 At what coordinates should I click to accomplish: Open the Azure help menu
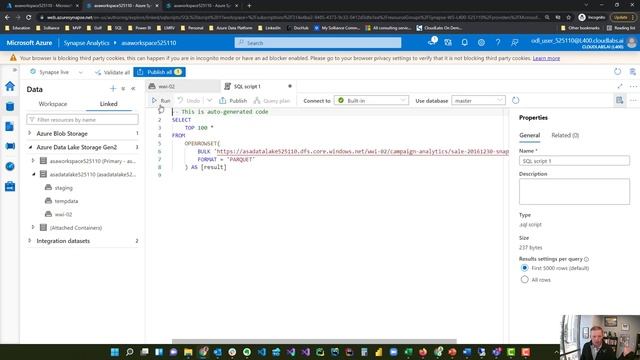point(498,42)
